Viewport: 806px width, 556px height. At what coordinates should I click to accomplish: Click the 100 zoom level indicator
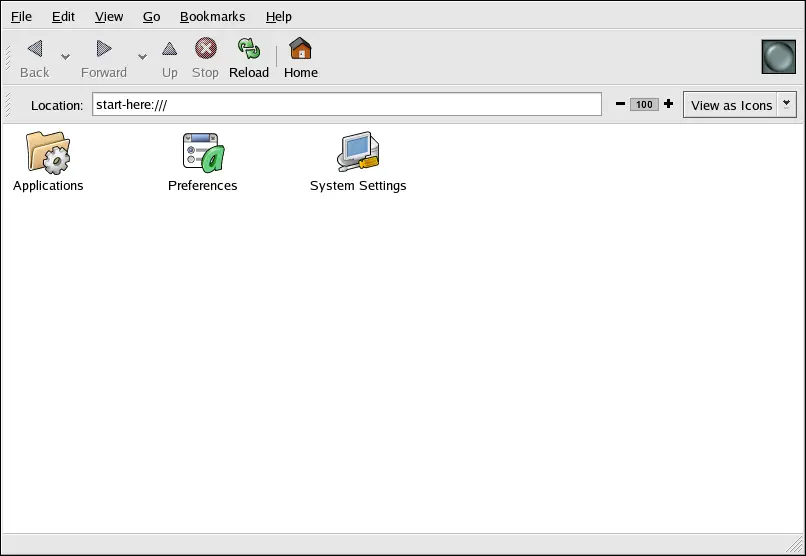(x=644, y=104)
